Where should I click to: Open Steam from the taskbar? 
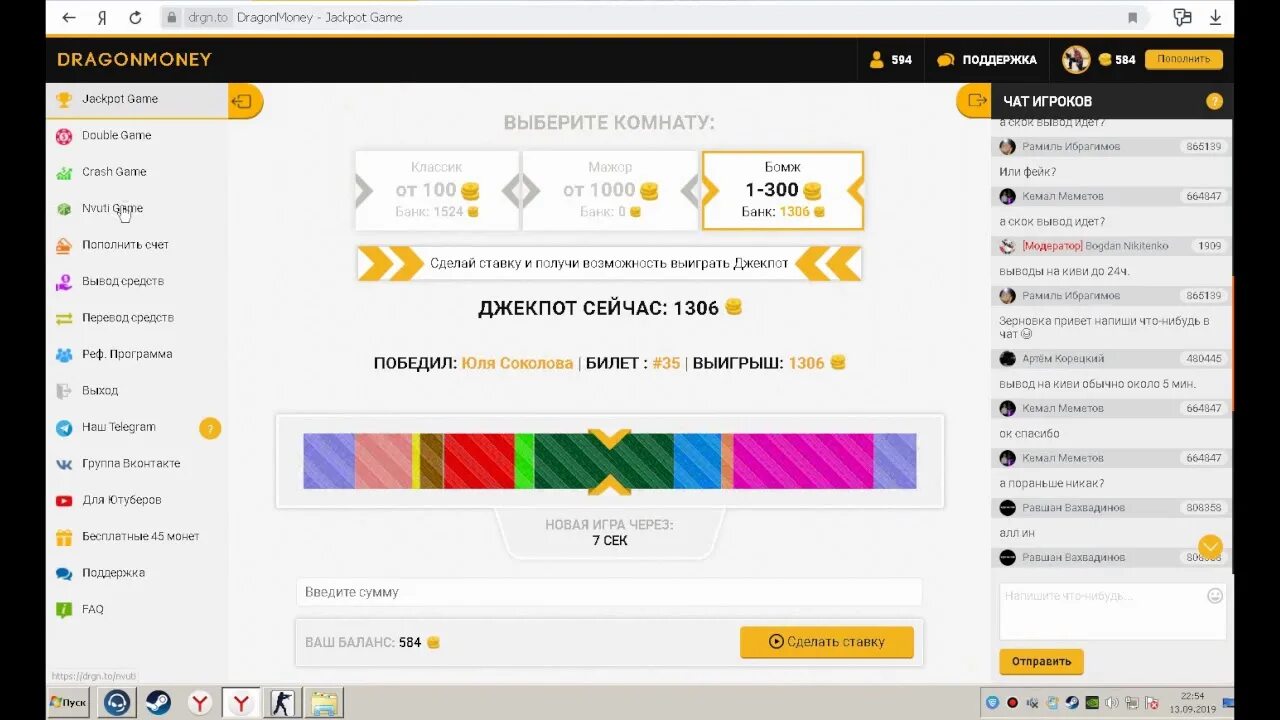point(158,702)
